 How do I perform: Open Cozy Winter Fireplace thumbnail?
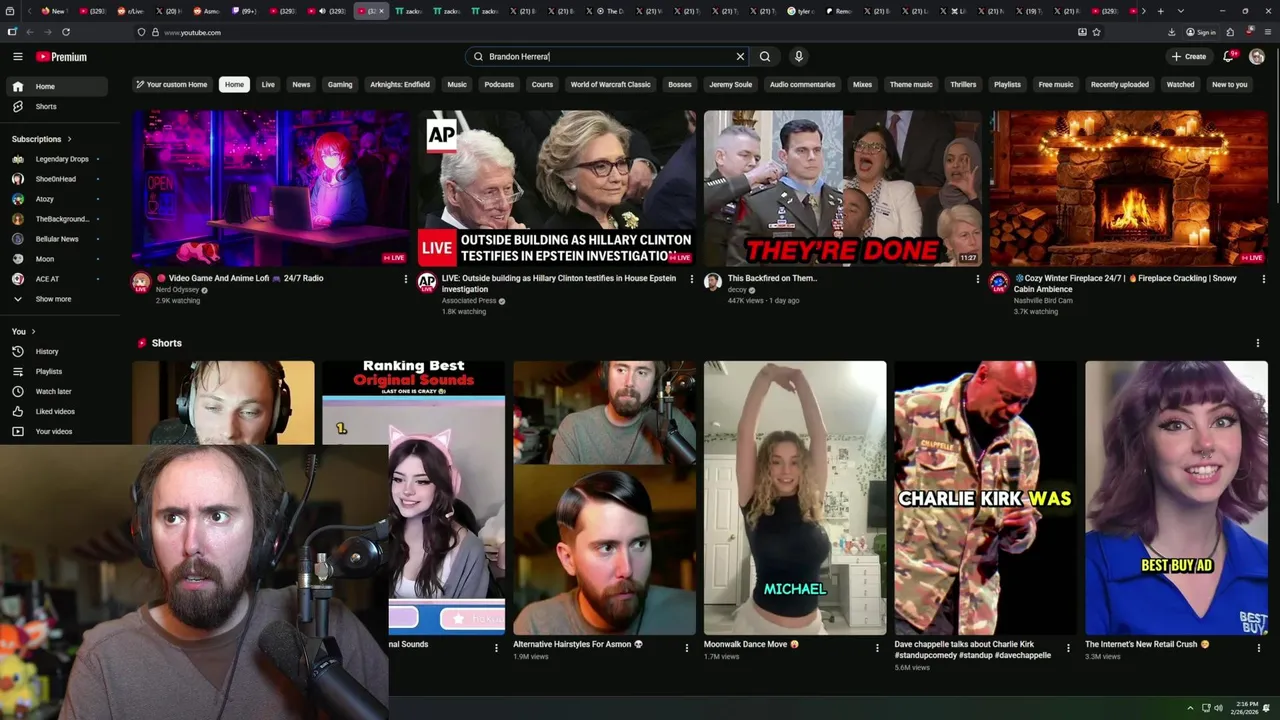[1129, 188]
